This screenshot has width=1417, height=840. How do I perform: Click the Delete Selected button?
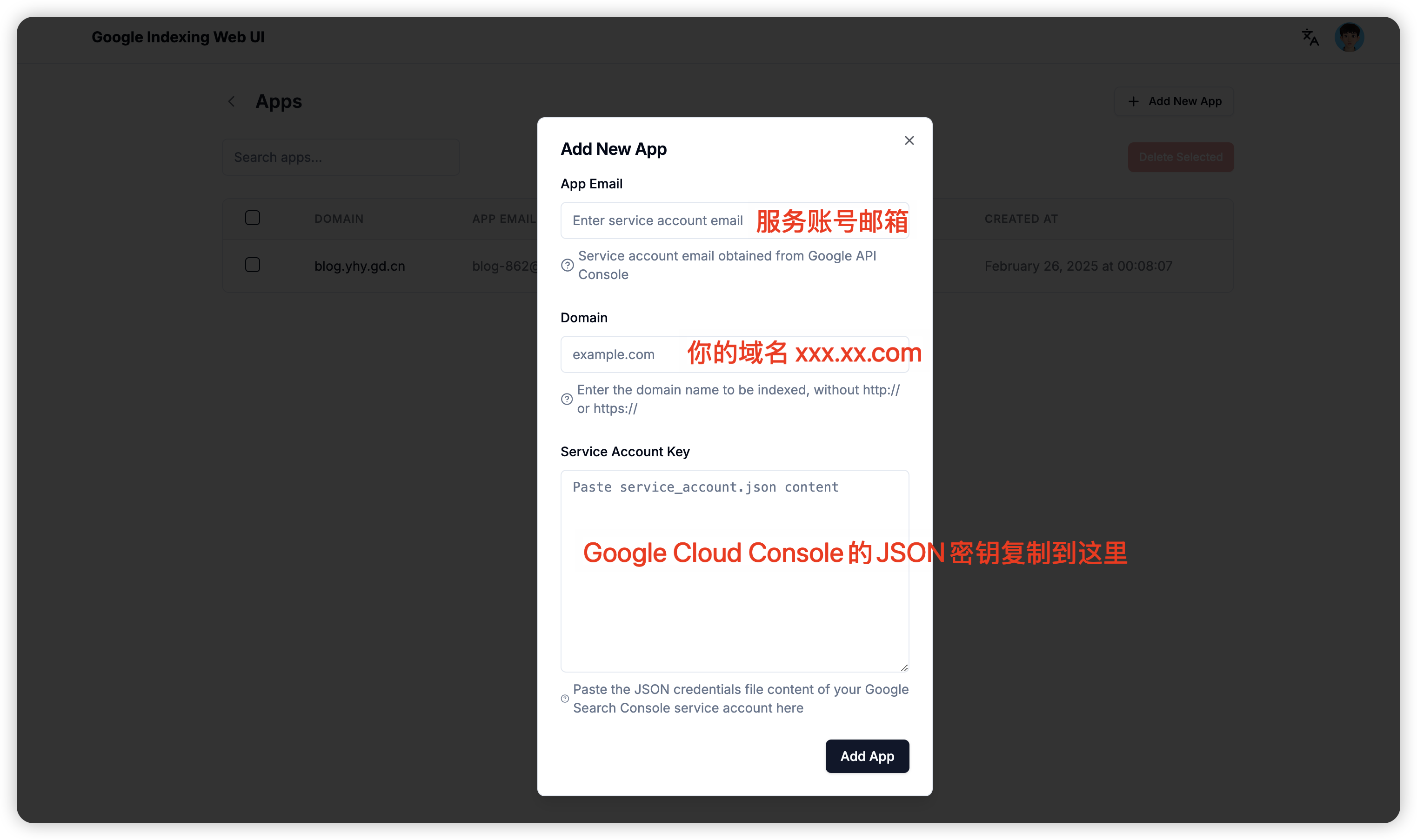point(1181,157)
